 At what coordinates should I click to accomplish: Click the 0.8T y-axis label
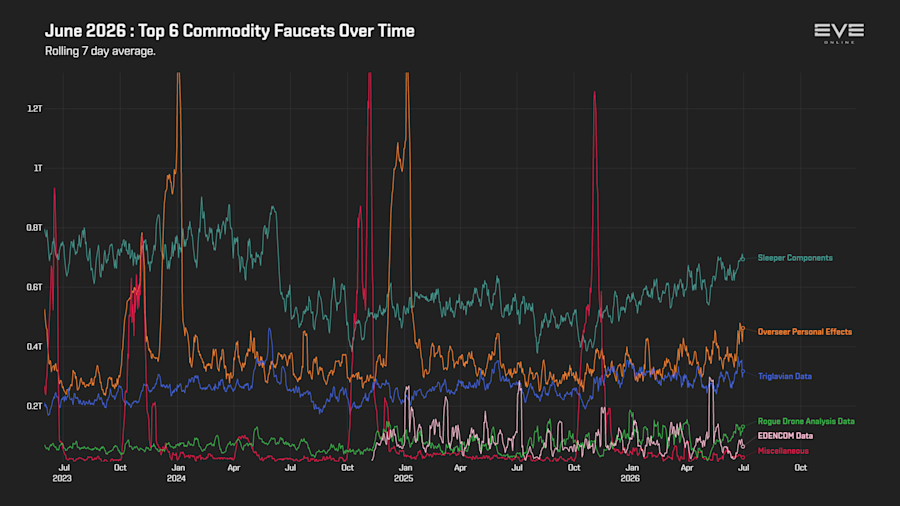tap(34, 228)
